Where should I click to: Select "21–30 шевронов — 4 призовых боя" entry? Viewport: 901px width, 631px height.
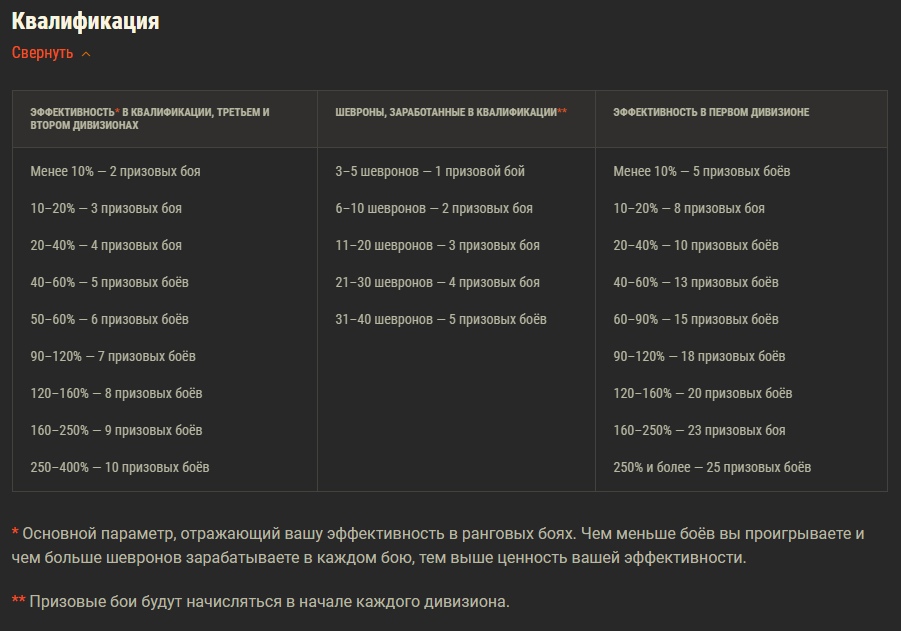pos(437,282)
